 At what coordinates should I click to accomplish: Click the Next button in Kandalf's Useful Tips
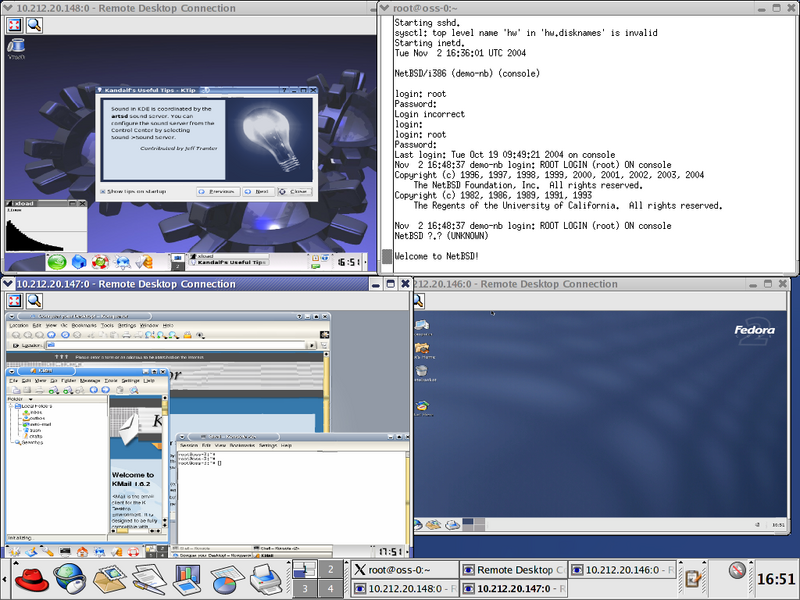click(260, 190)
